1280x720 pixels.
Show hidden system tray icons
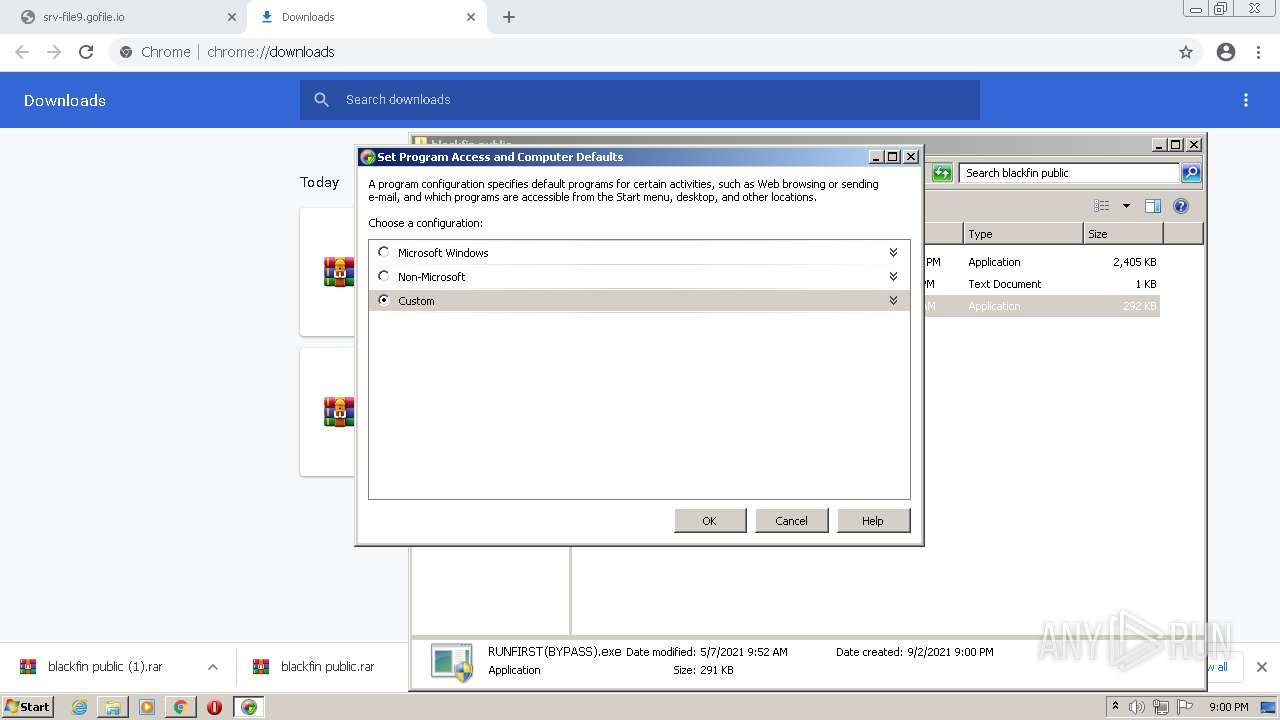(x=1115, y=706)
